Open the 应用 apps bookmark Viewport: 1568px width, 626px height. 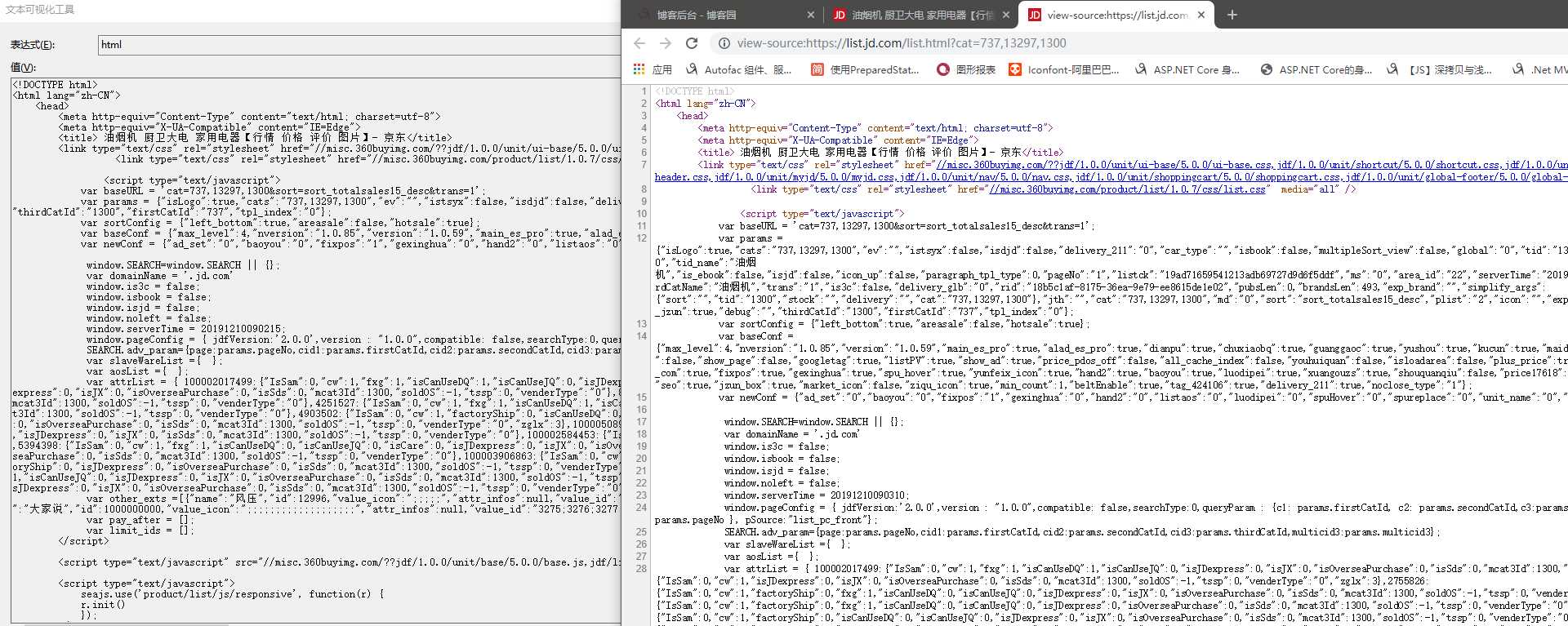click(x=653, y=70)
